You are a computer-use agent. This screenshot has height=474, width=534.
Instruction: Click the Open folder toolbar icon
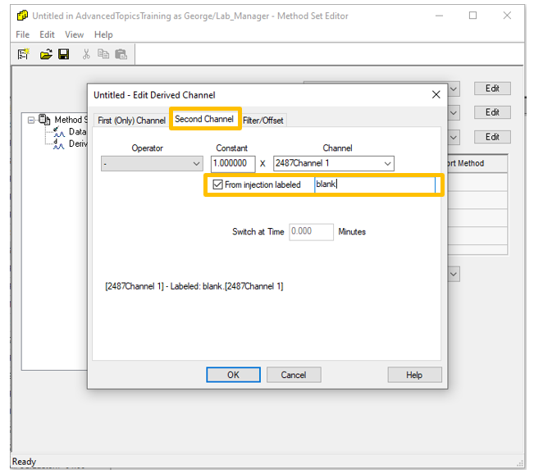pyautogui.click(x=46, y=54)
